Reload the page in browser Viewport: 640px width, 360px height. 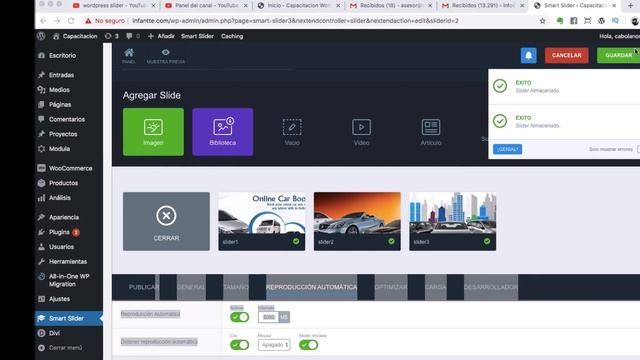[x=71, y=21]
